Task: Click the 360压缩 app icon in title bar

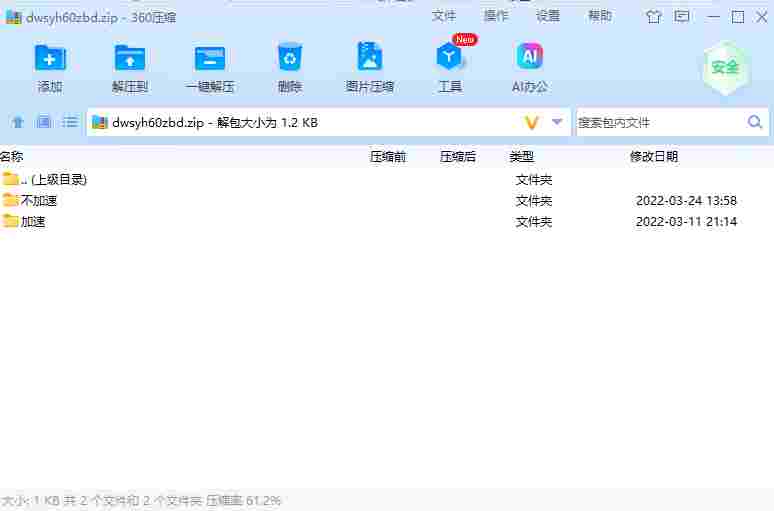Action: click(x=13, y=18)
